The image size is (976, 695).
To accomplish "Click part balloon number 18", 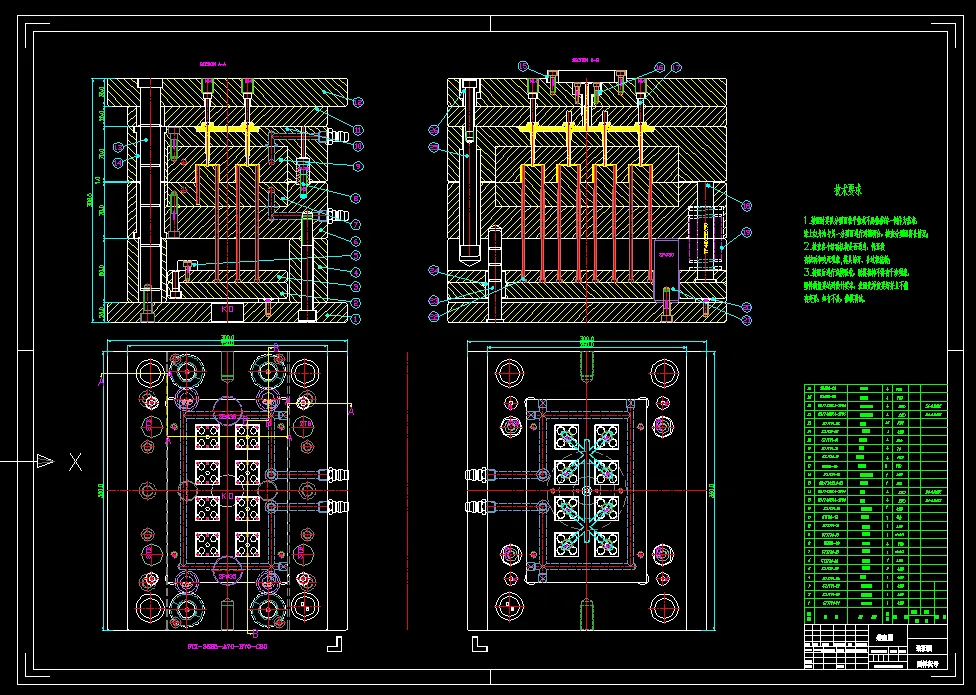I will pyautogui.click(x=746, y=206).
